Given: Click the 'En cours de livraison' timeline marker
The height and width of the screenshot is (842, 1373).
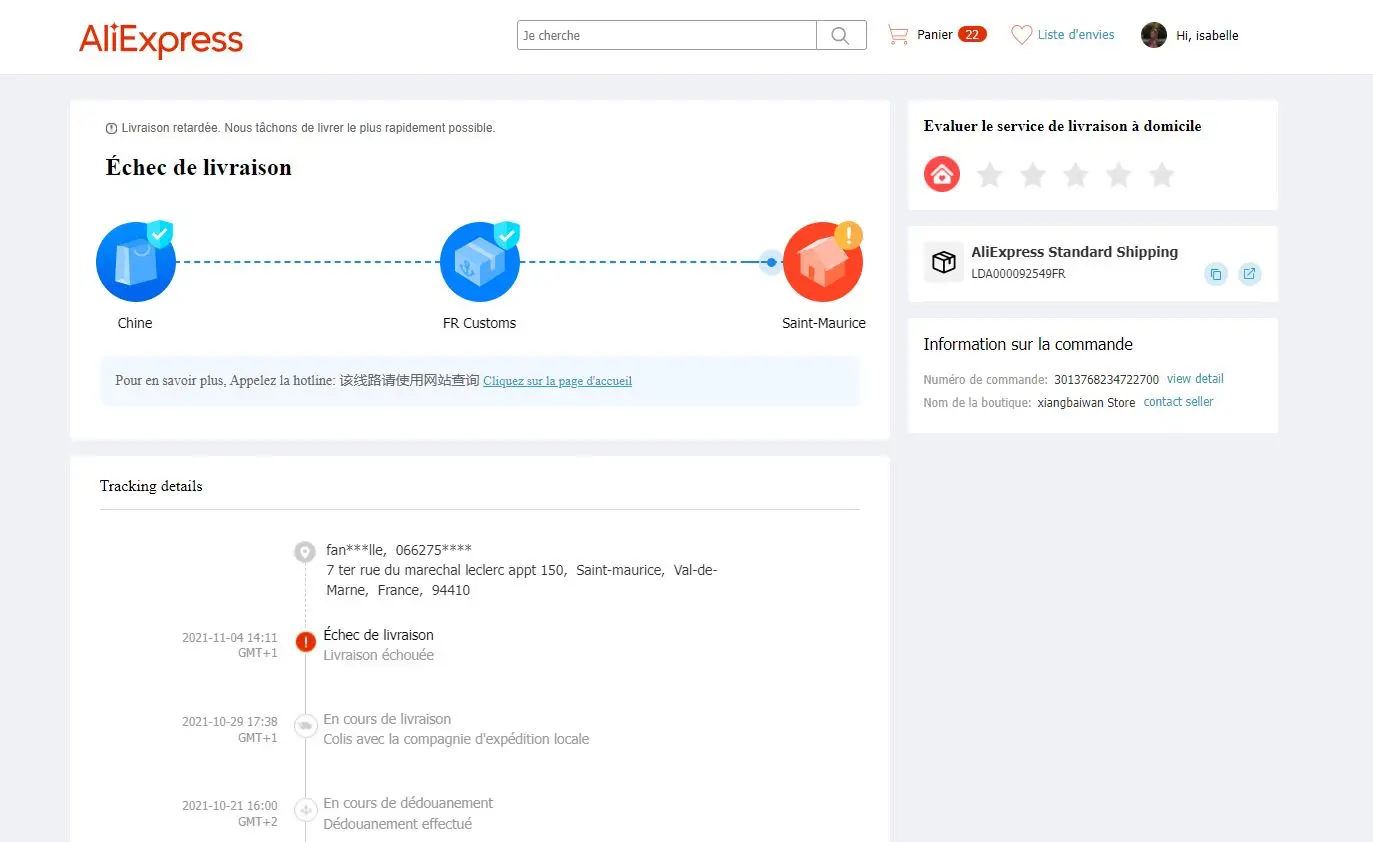Looking at the screenshot, I should coord(305,727).
